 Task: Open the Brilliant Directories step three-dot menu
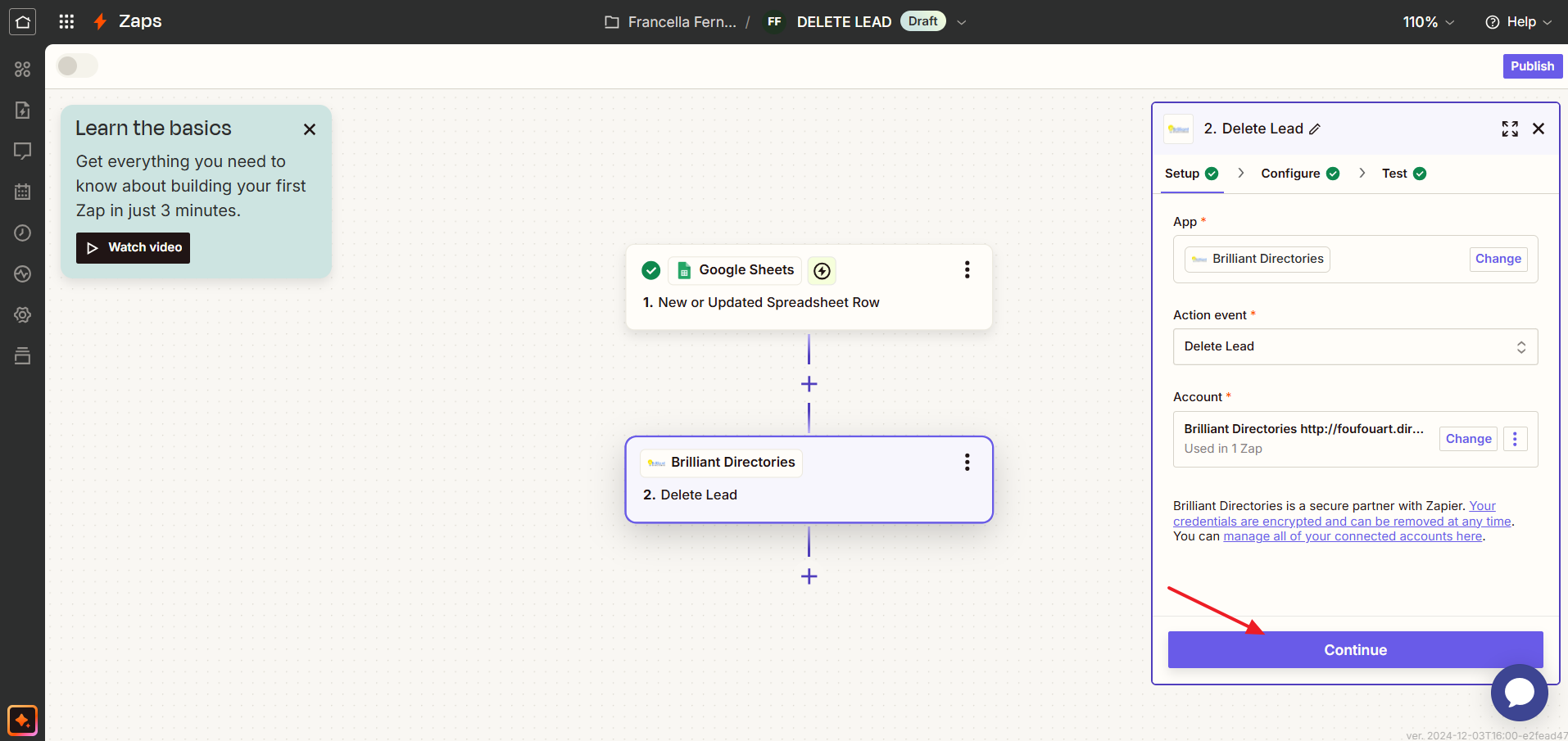coord(967,463)
